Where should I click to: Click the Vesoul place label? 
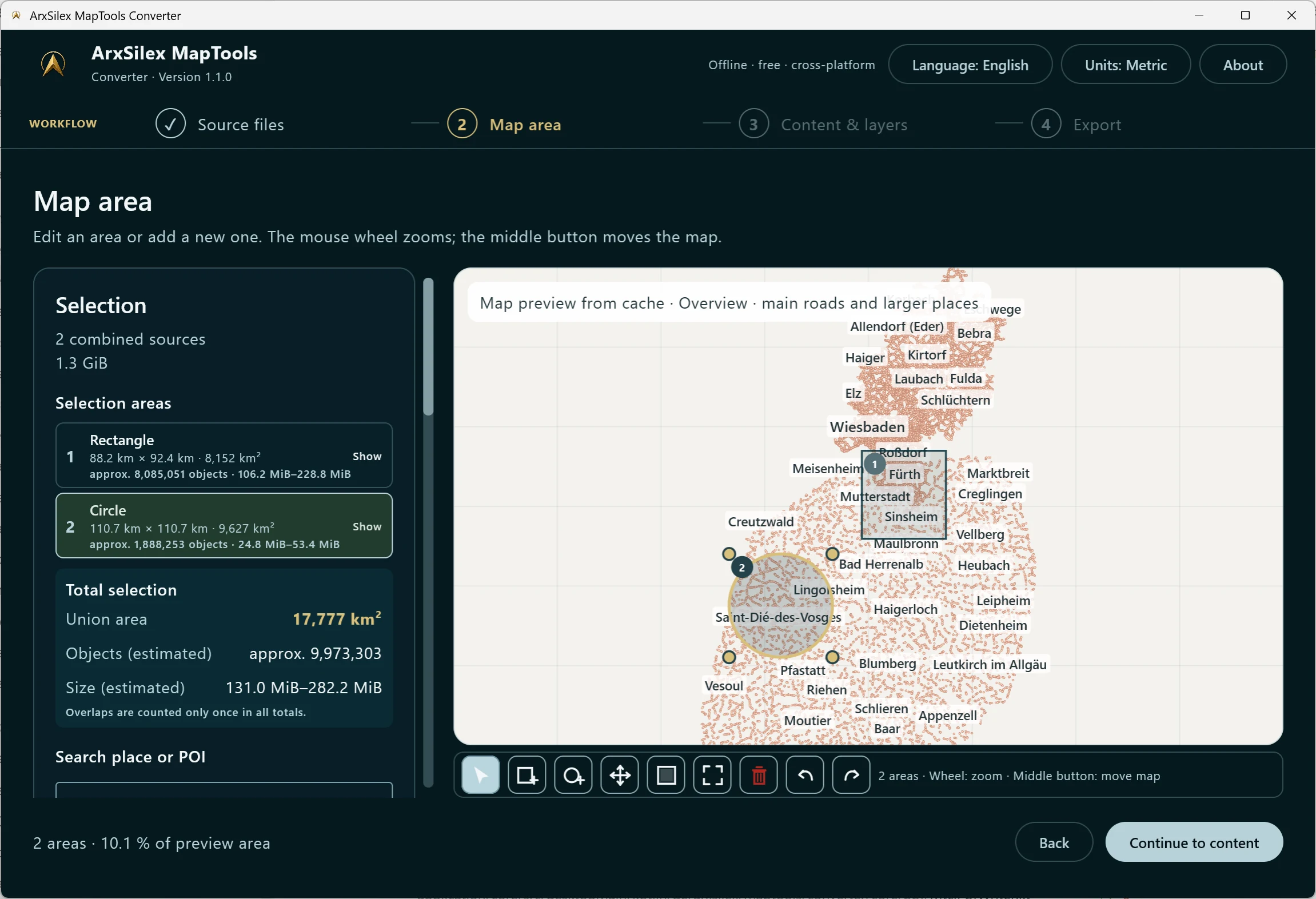(x=724, y=686)
